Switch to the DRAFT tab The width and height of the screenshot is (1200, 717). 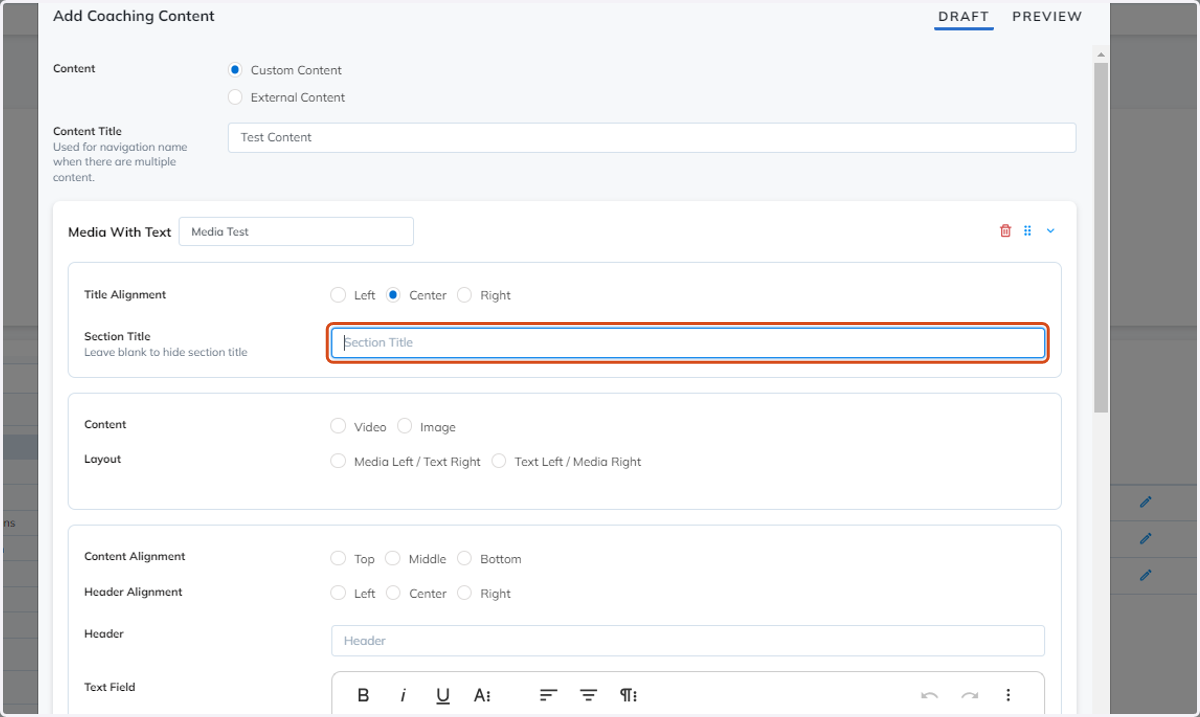click(963, 16)
